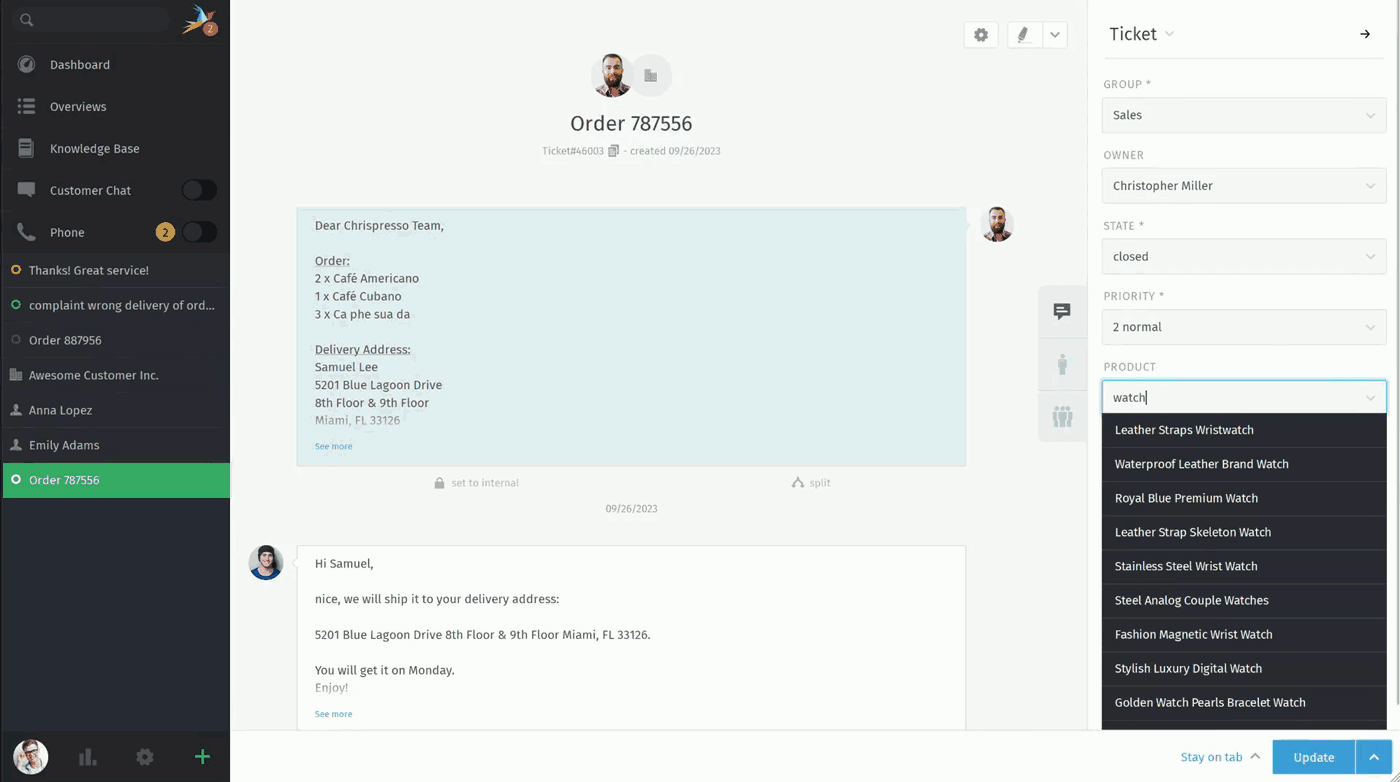Image resolution: width=1400 pixels, height=782 pixels.
Task: Show customer info person icon
Action: click(1062, 364)
